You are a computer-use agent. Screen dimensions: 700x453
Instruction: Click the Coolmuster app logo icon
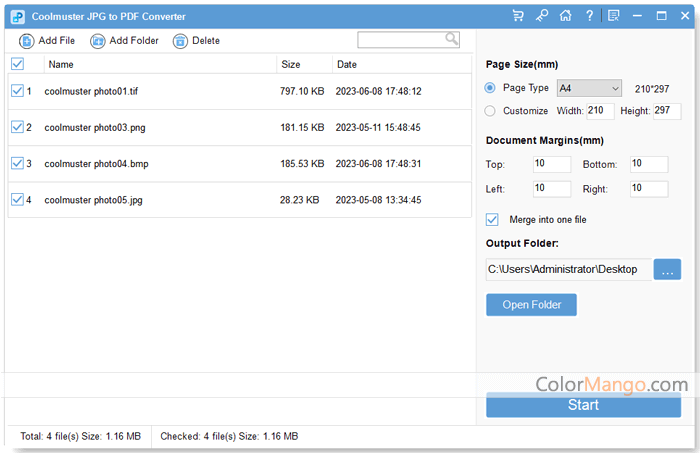pyautogui.click(x=18, y=17)
